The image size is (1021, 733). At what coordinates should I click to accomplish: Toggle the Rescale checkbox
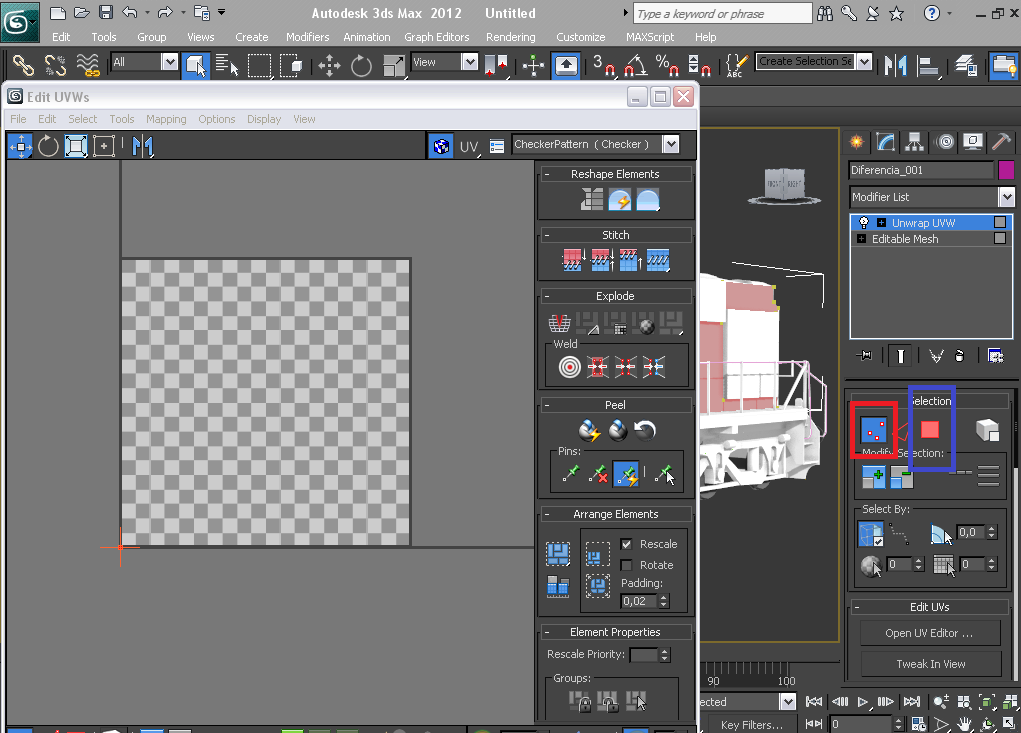tap(627, 544)
